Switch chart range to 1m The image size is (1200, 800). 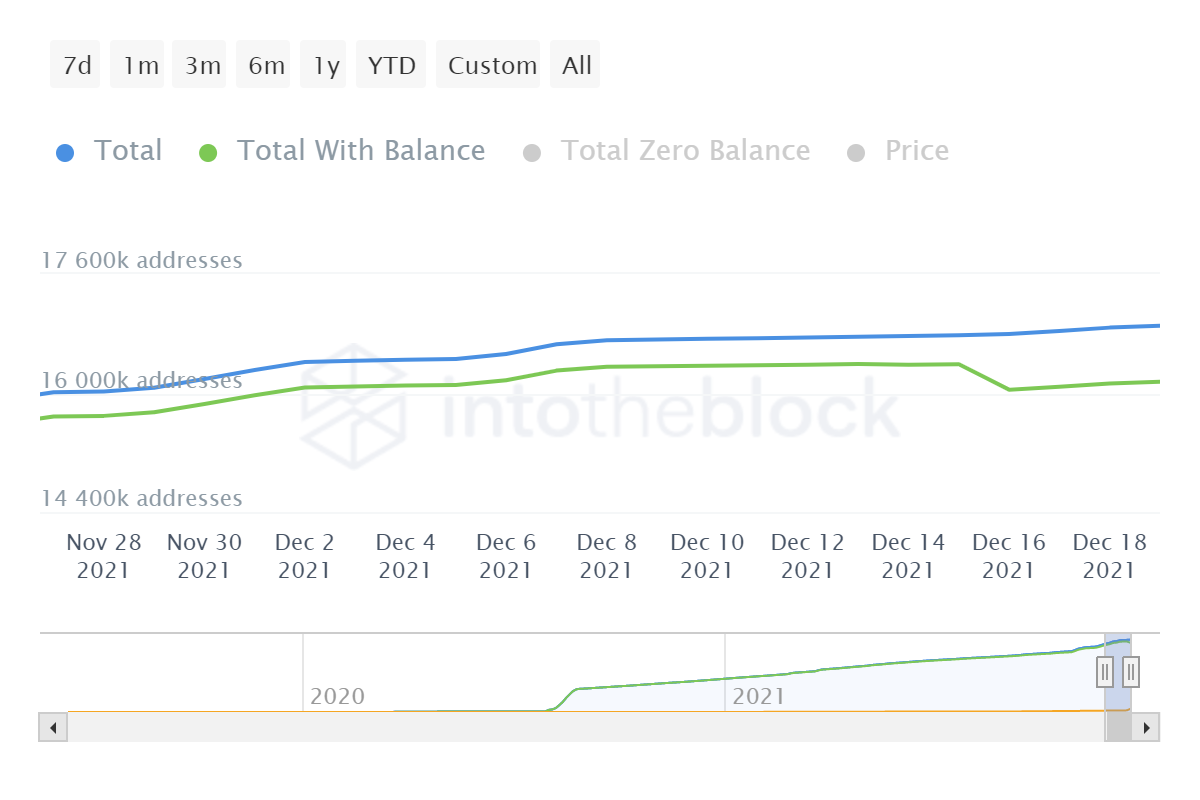(x=141, y=66)
